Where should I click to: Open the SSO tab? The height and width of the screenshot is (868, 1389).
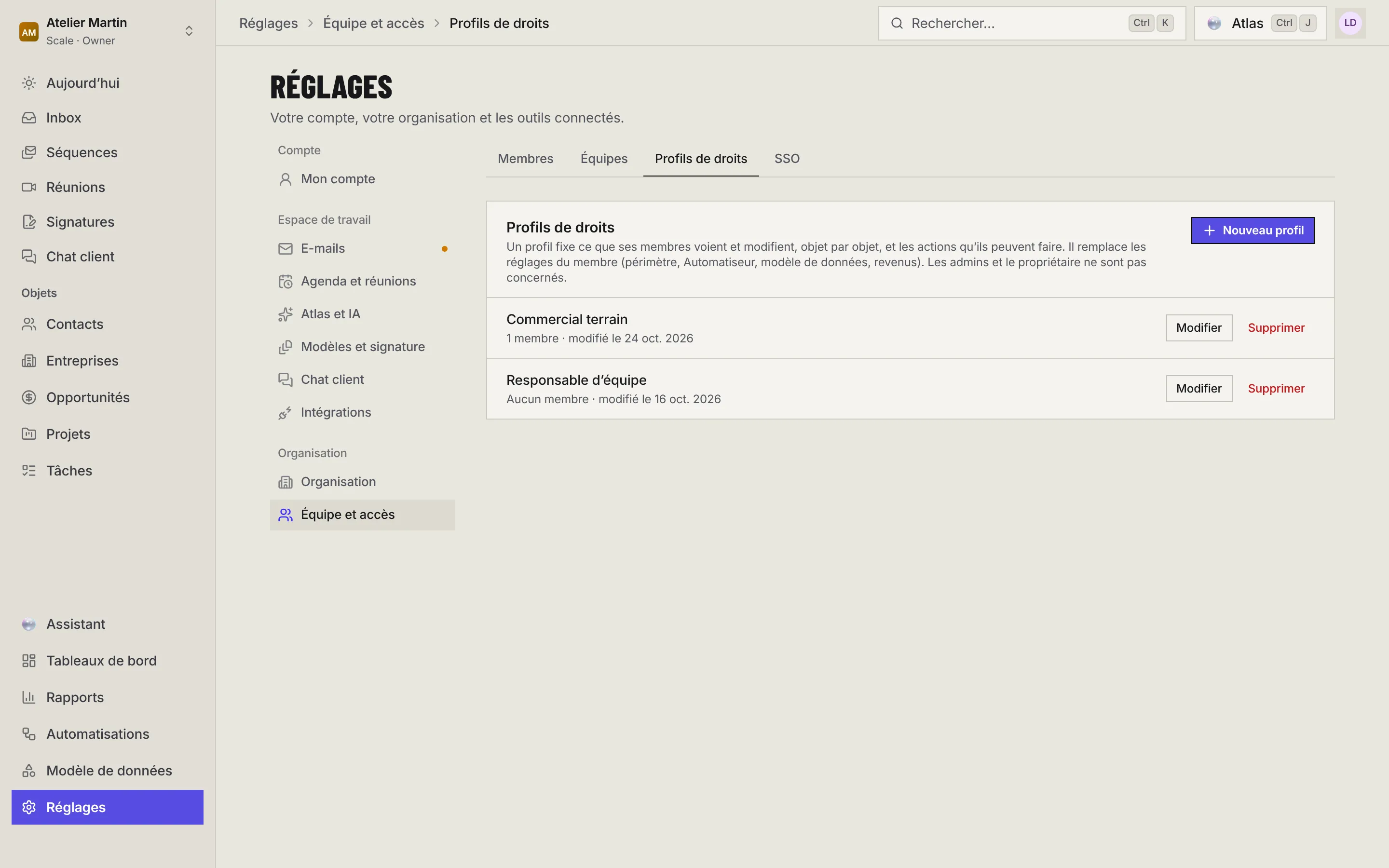(x=787, y=159)
